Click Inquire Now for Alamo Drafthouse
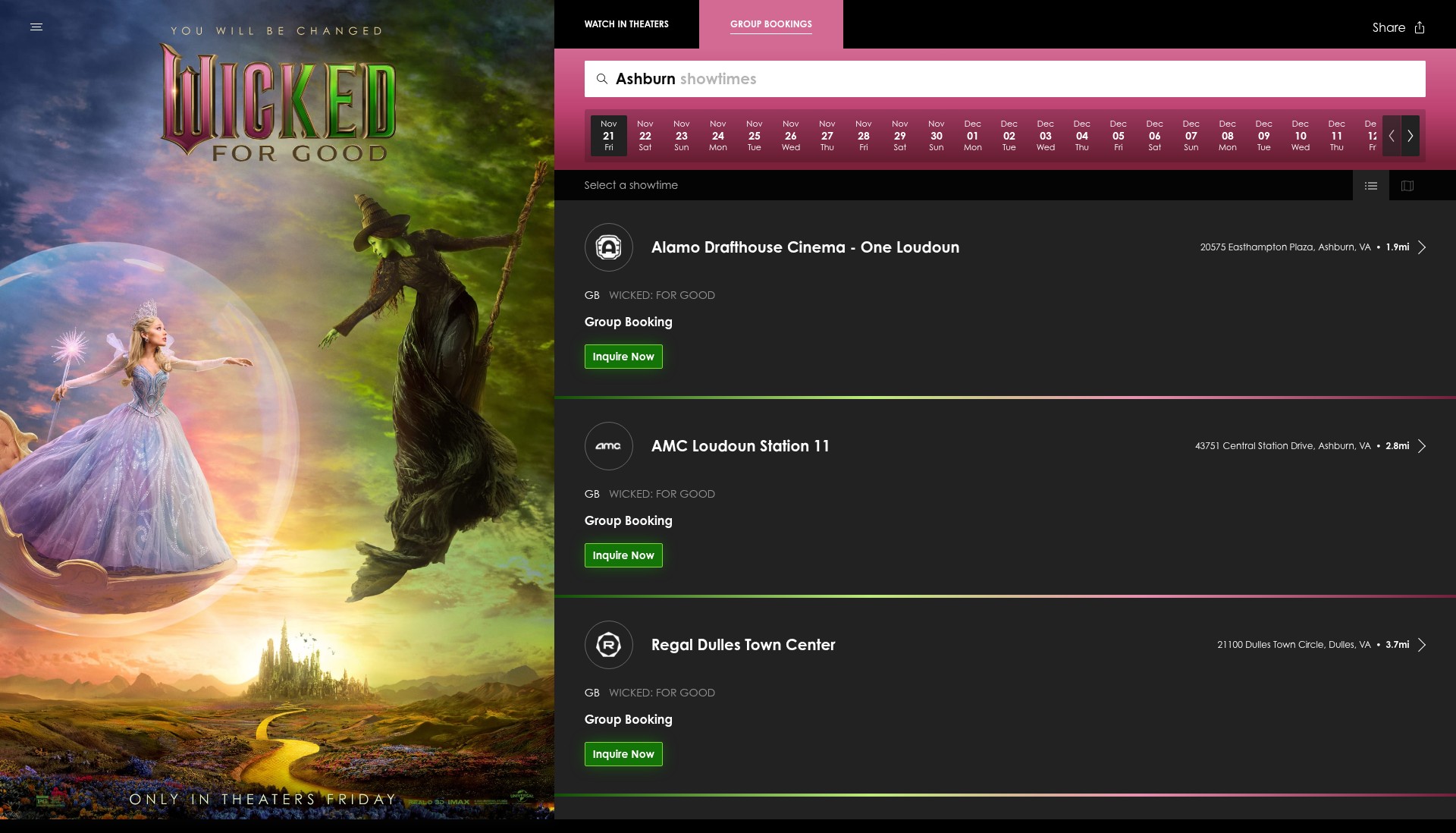The image size is (1456, 833). (x=623, y=357)
